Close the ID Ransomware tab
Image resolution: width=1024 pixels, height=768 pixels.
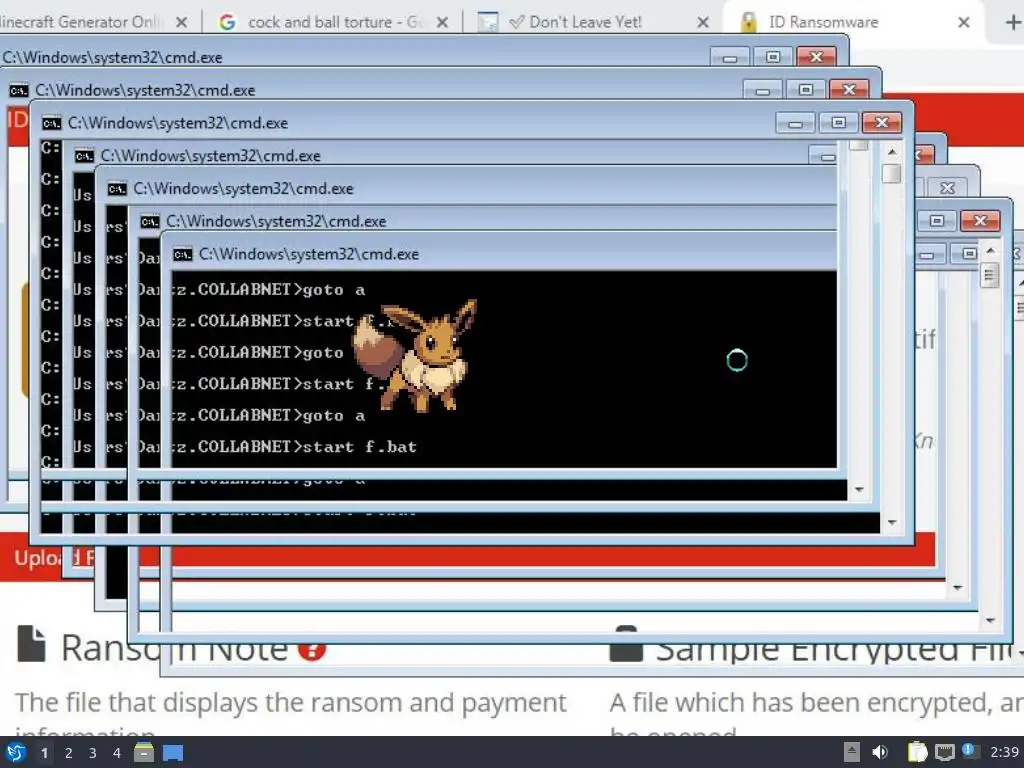(963, 22)
